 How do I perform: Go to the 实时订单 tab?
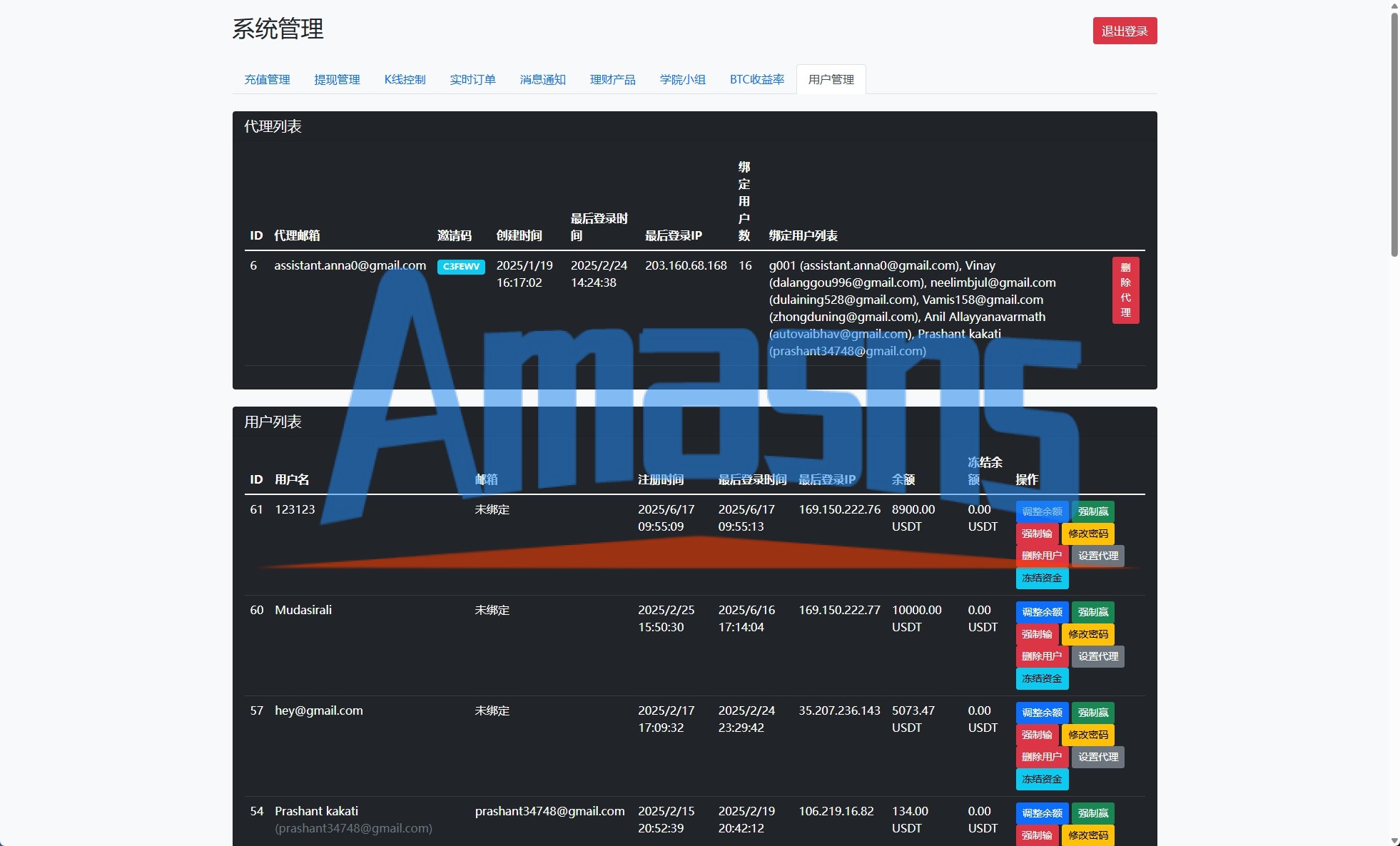(x=472, y=79)
